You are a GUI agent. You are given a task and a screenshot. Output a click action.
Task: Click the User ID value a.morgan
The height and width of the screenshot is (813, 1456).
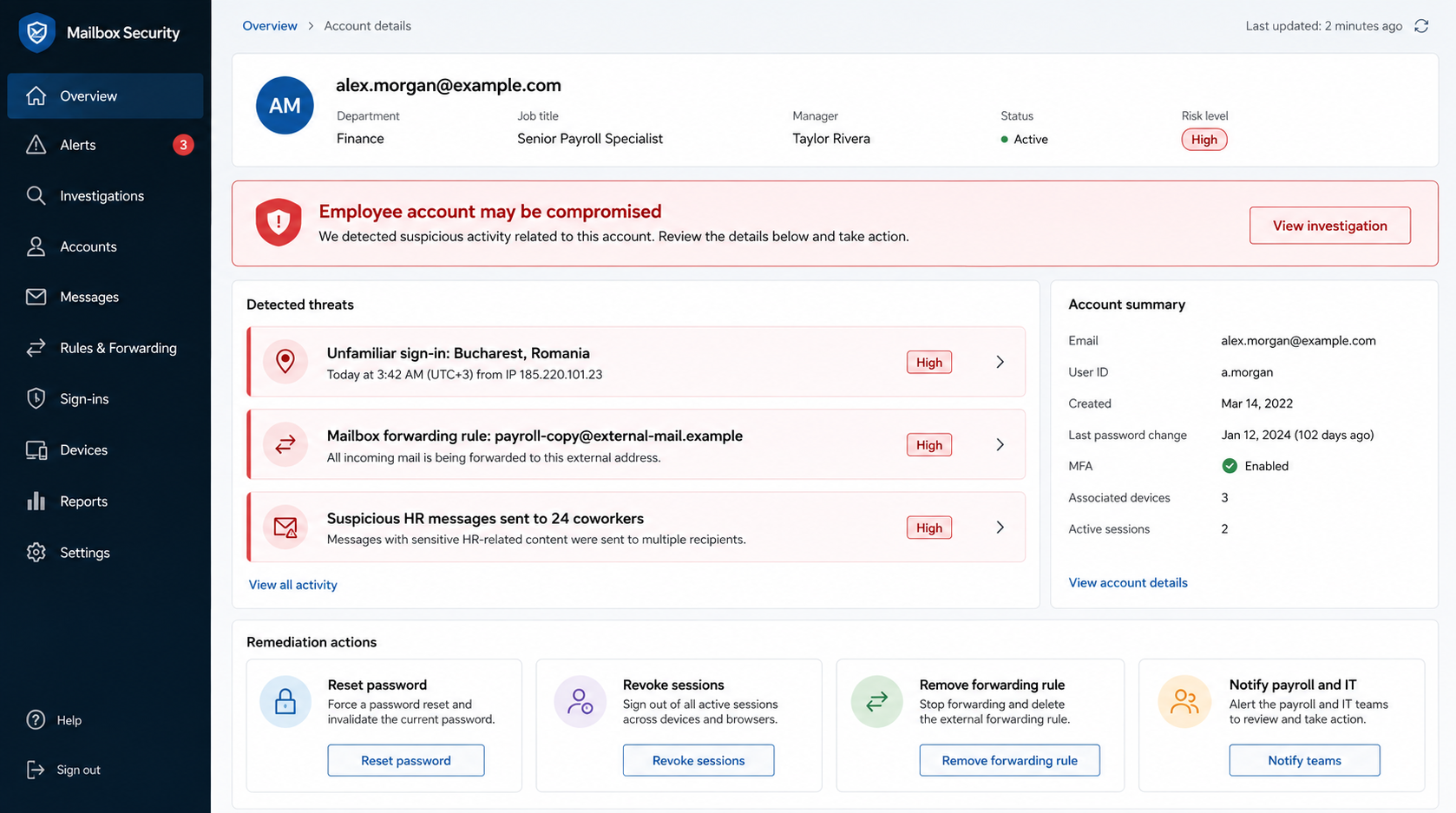tap(1247, 371)
